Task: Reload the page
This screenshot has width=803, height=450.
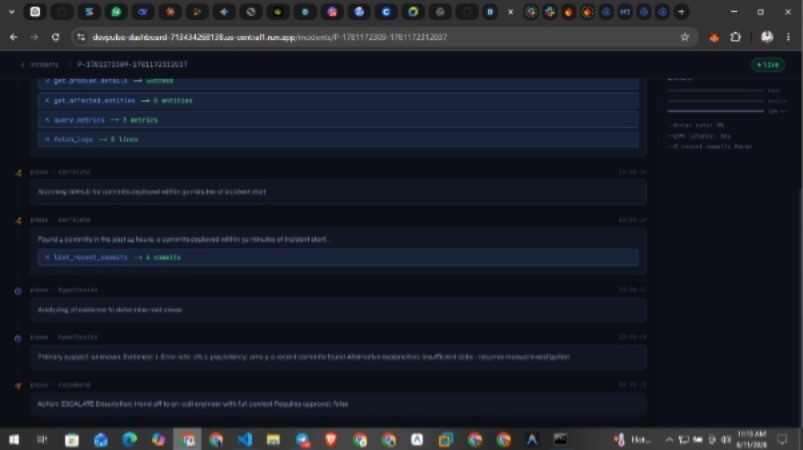Action: point(55,37)
